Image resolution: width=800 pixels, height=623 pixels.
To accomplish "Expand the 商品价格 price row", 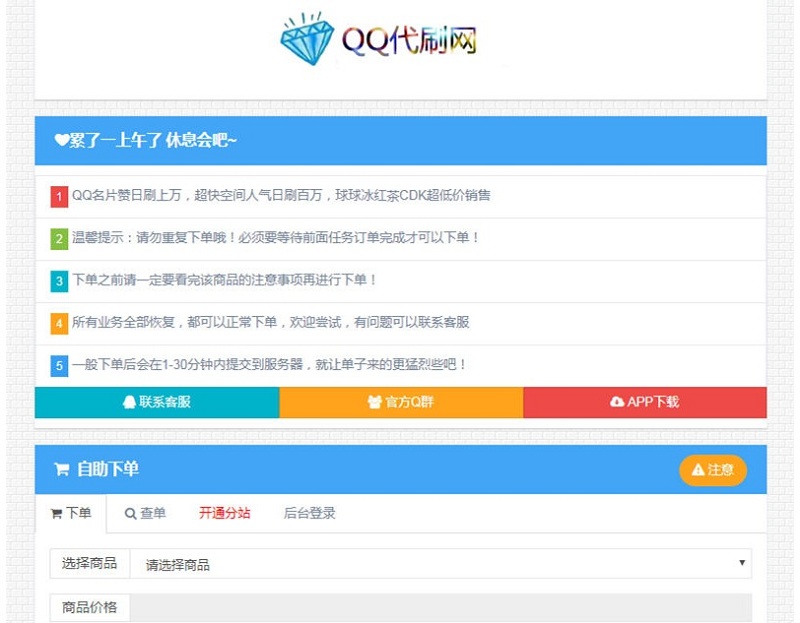I will (x=89, y=607).
